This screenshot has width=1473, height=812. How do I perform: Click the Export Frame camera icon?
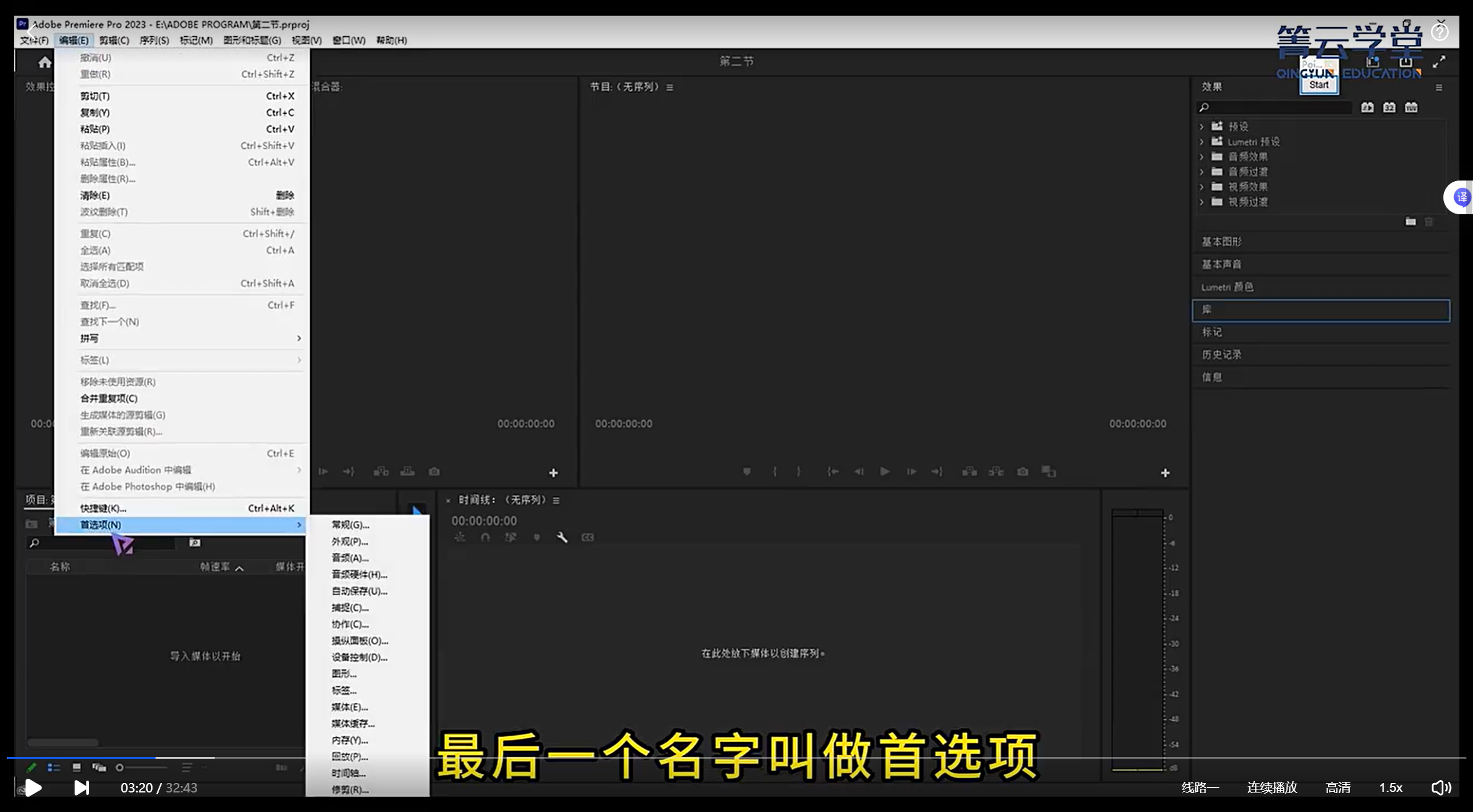click(1022, 472)
